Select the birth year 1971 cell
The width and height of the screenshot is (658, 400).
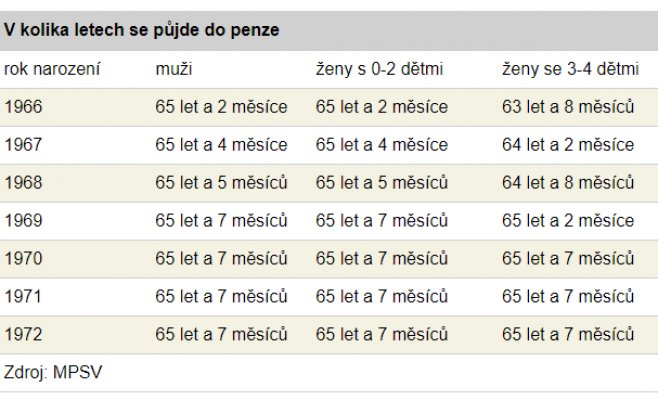coord(24,296)
